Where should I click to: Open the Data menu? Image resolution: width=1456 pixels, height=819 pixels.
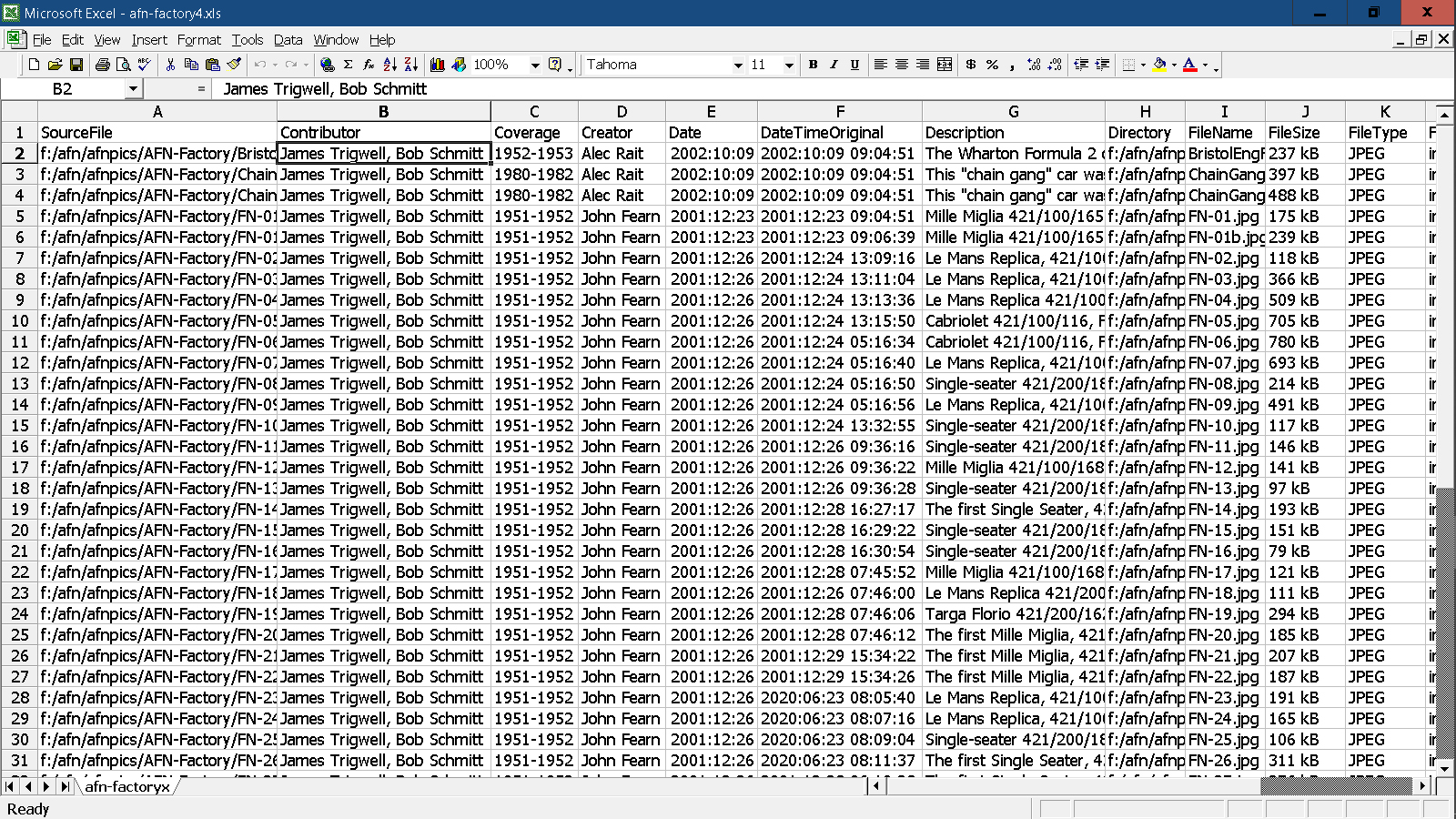click(288, 40)
